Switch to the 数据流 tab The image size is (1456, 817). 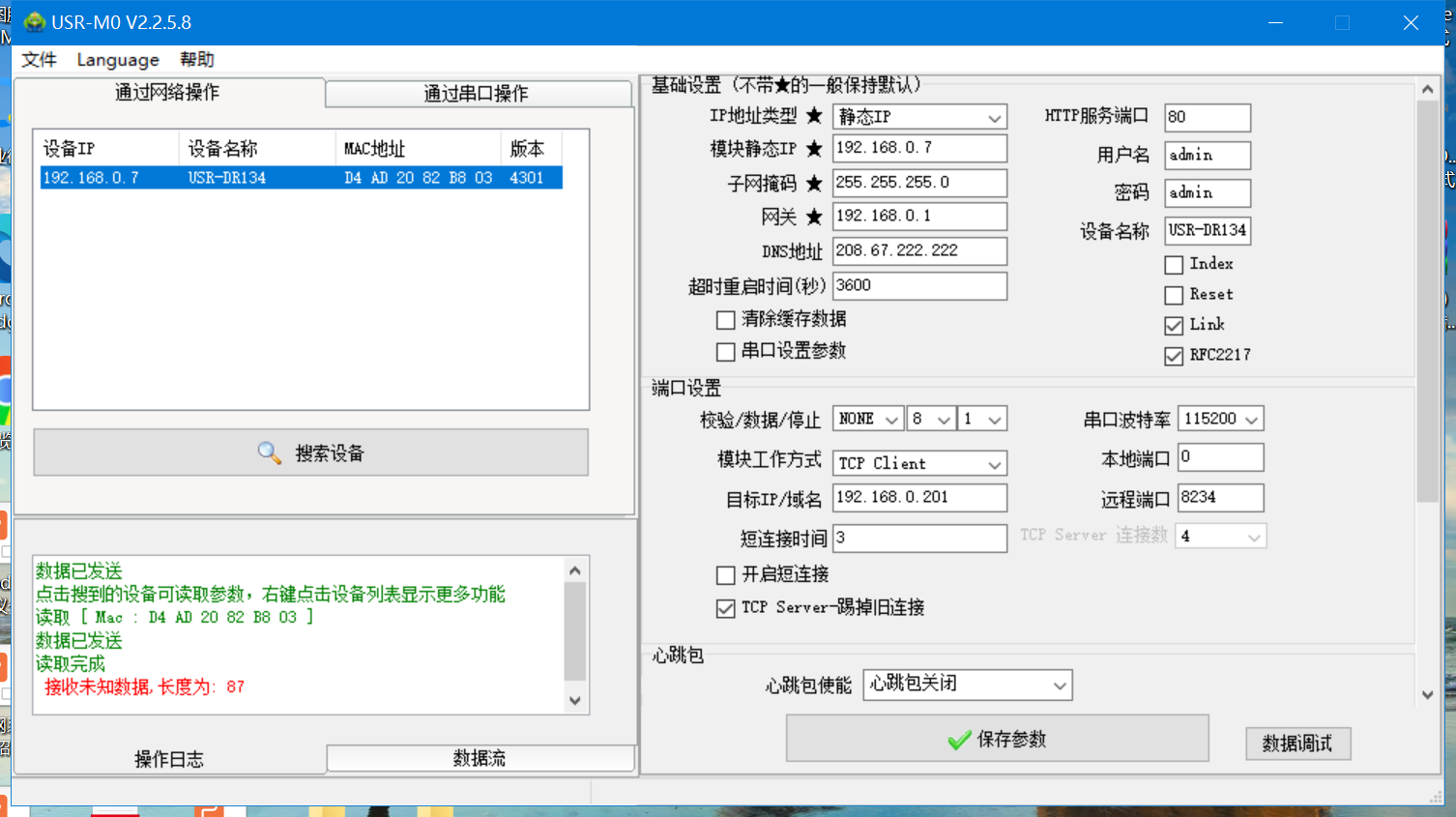(x=480, y=759)
